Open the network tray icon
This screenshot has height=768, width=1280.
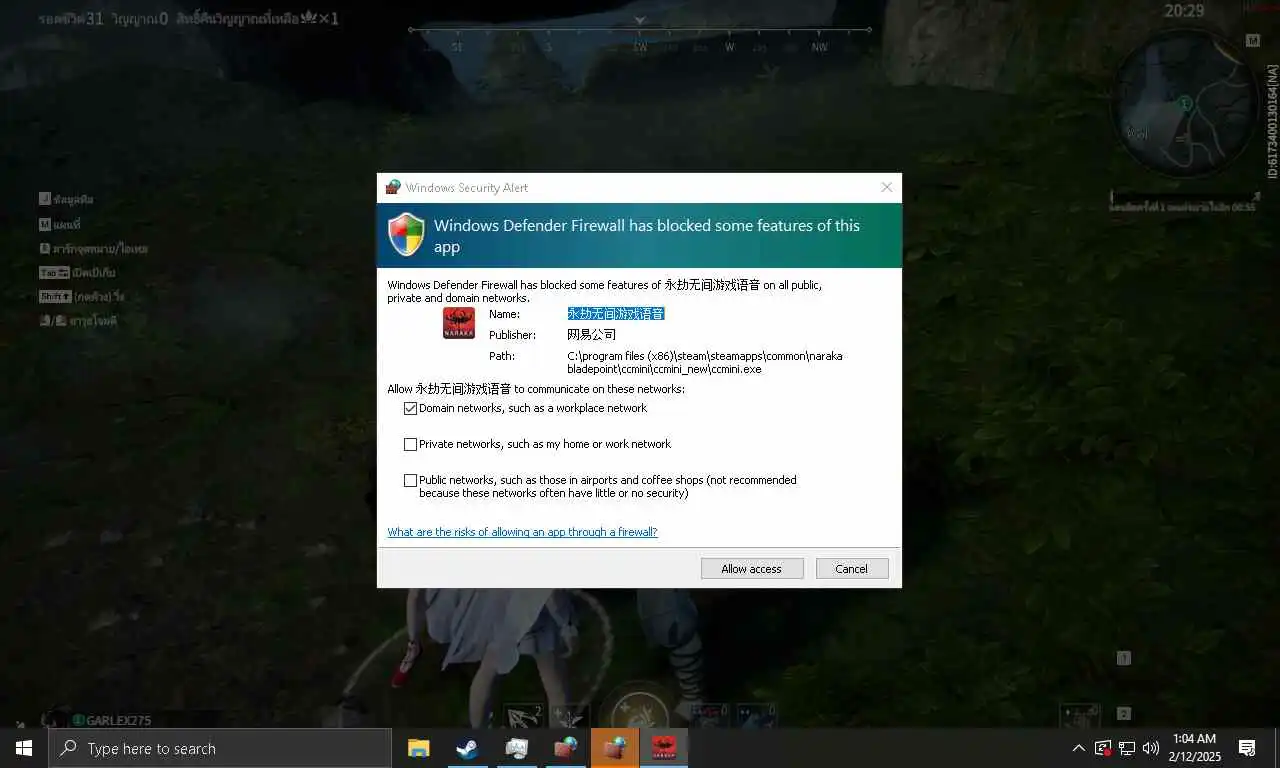(x=1127, y=748)
